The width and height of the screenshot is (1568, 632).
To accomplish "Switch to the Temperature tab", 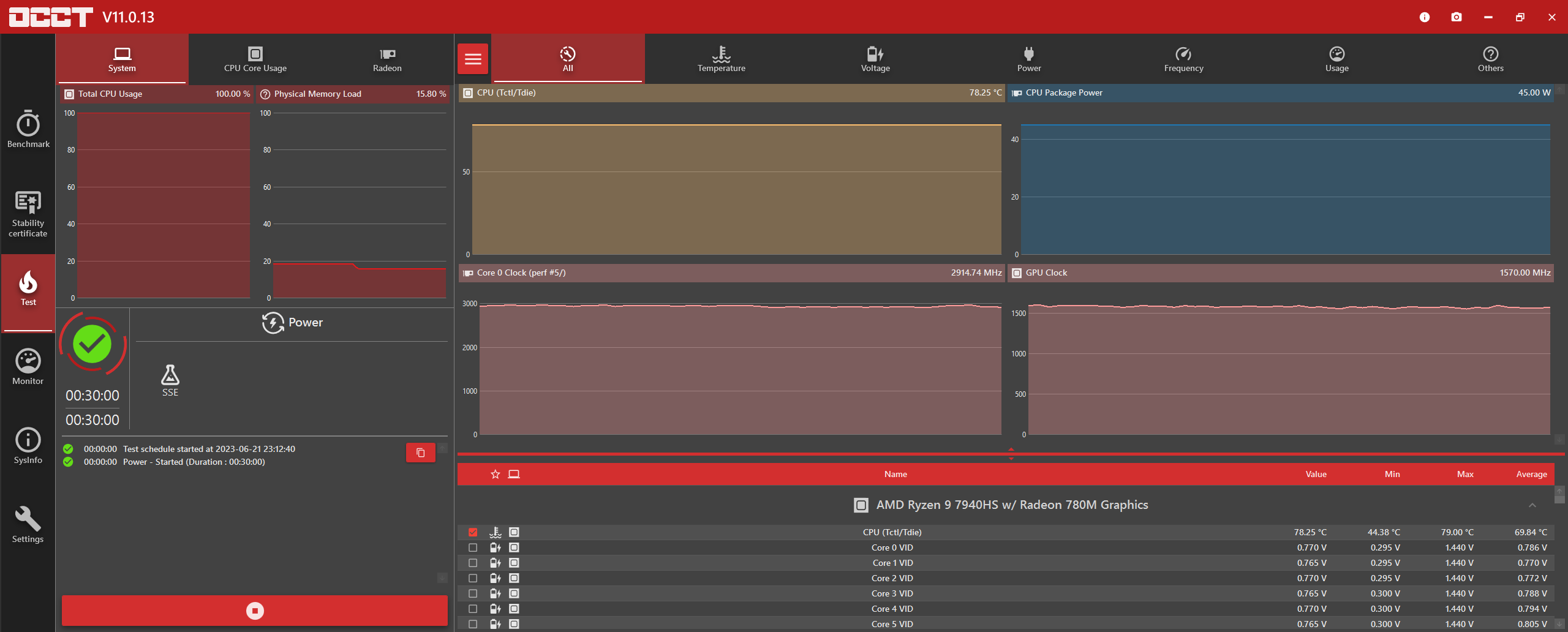I will (721, 59).
